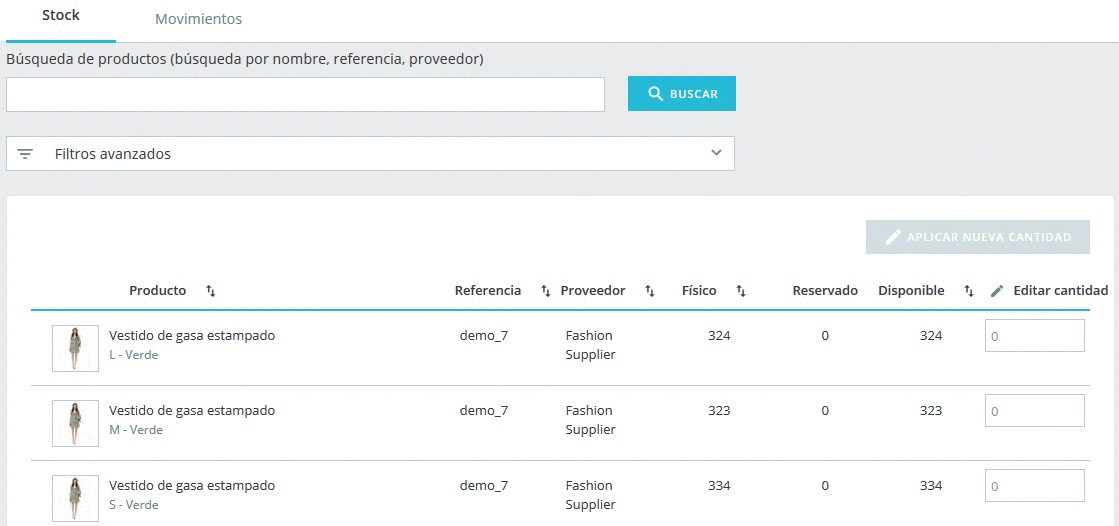Screen dimensions: 1119x526
Task: Sort by Referencia arrows icon
Action: tap(546, 291)
